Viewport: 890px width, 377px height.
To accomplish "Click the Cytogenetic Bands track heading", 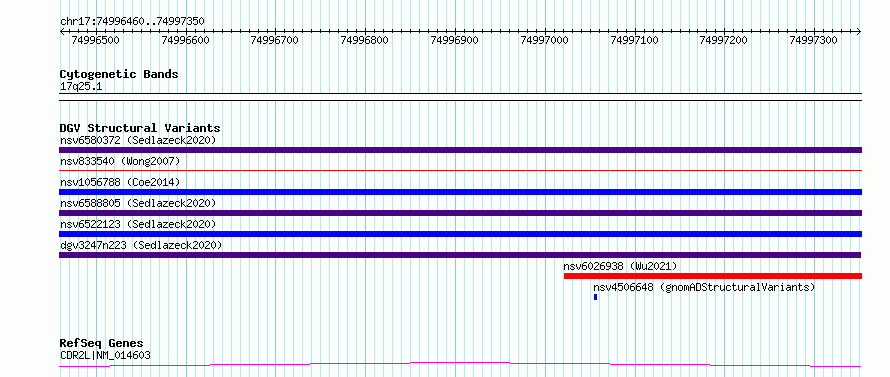I will tap(119, 74).
